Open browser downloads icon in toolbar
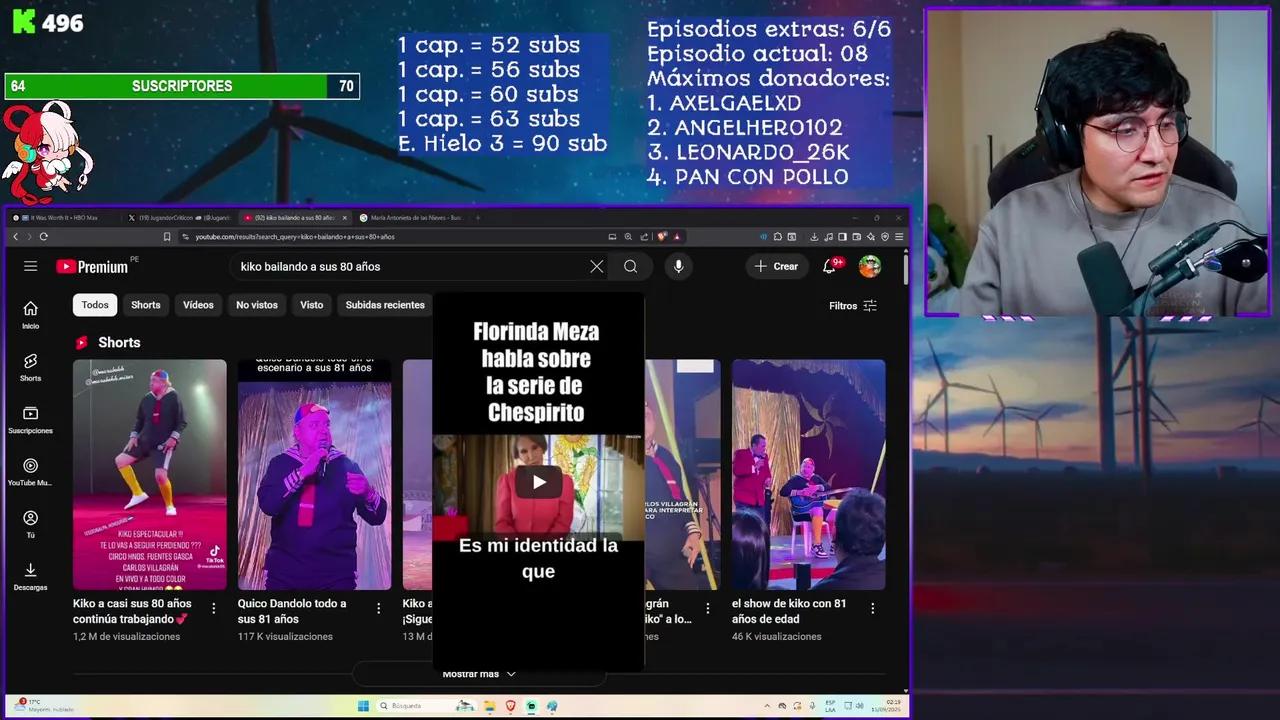The image size is (1280, 720). 814,237
